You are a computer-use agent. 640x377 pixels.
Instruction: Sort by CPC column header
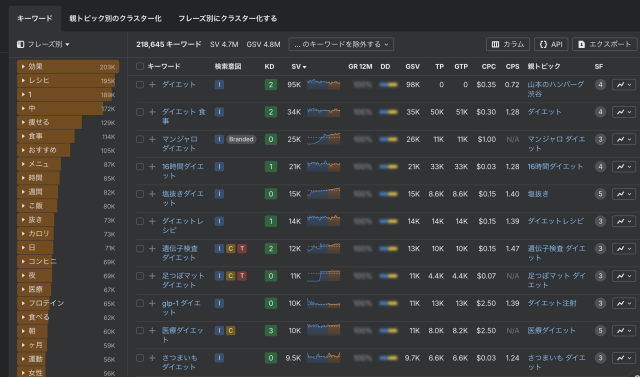tap(489, 67)
